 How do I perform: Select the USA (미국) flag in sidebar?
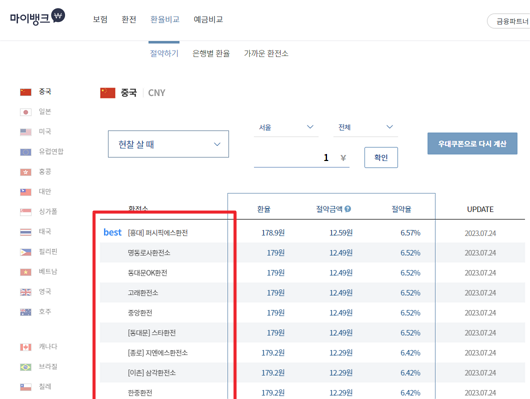click(26, 132)
